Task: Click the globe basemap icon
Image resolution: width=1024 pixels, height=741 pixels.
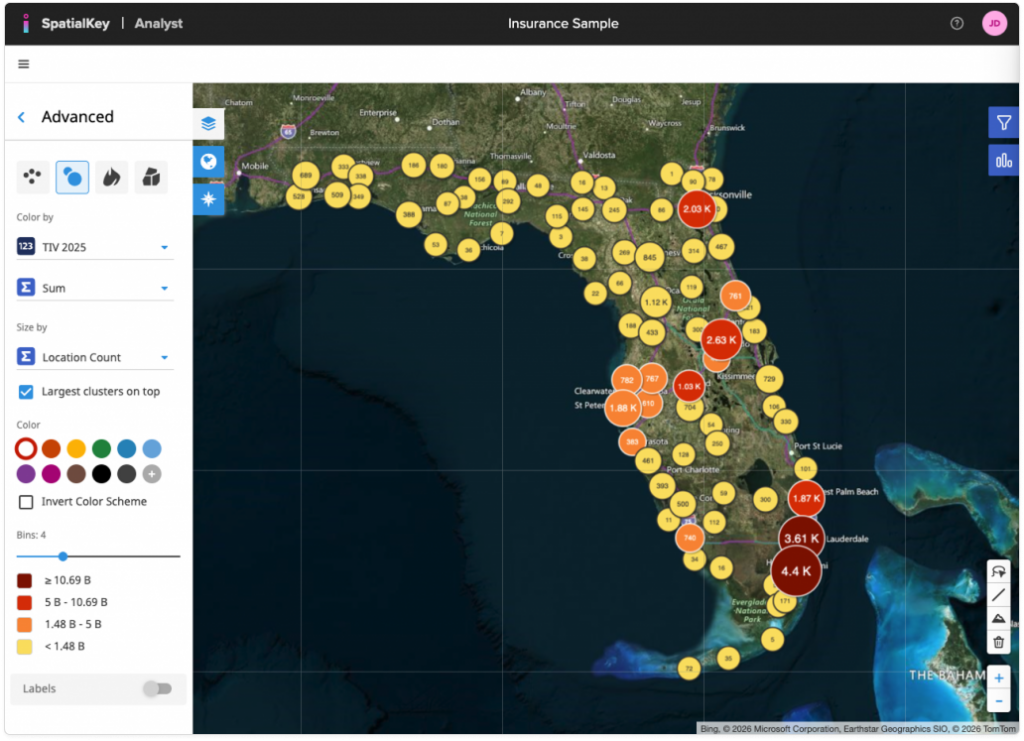Action: pos(208,161)
